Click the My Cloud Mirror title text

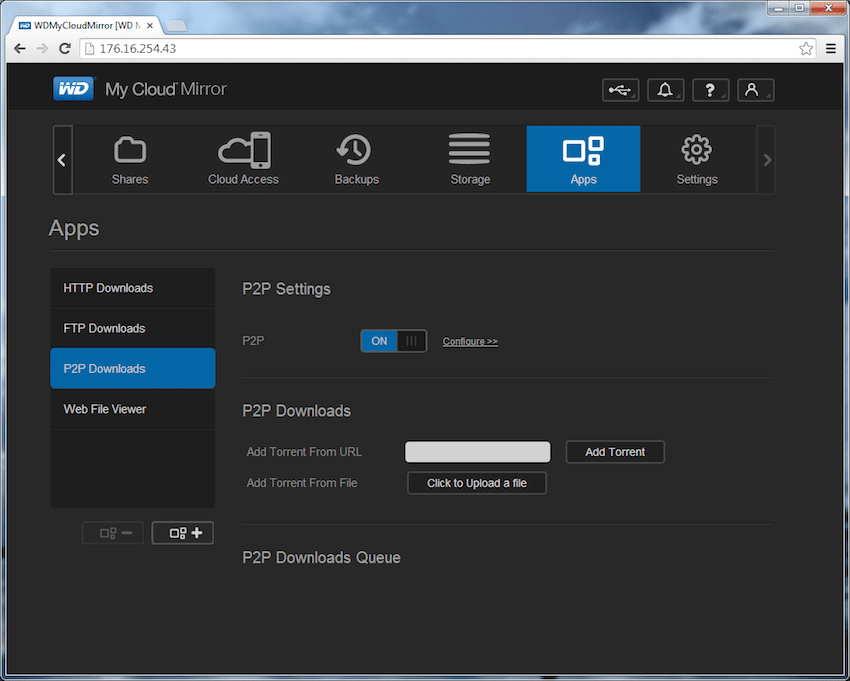[166, 89]
